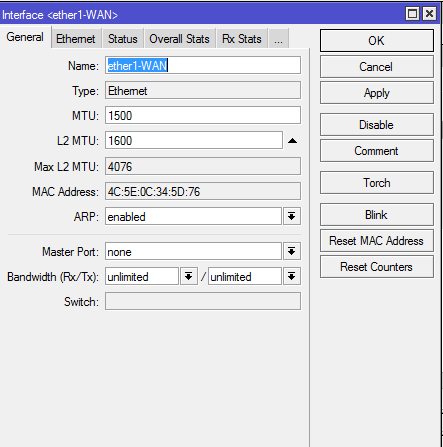Open the Rx Stats tab

242,39
